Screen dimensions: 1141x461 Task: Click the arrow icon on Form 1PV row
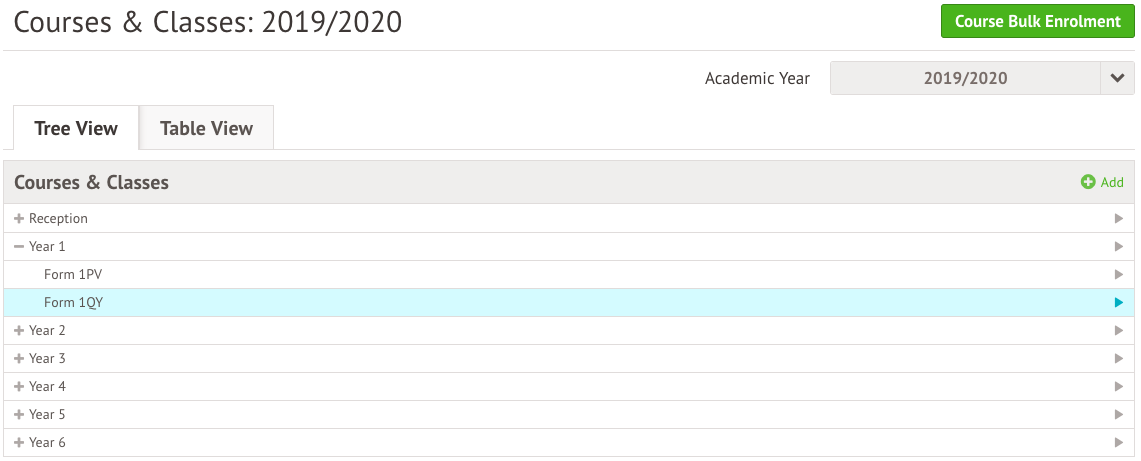(x=1119, y=275)
